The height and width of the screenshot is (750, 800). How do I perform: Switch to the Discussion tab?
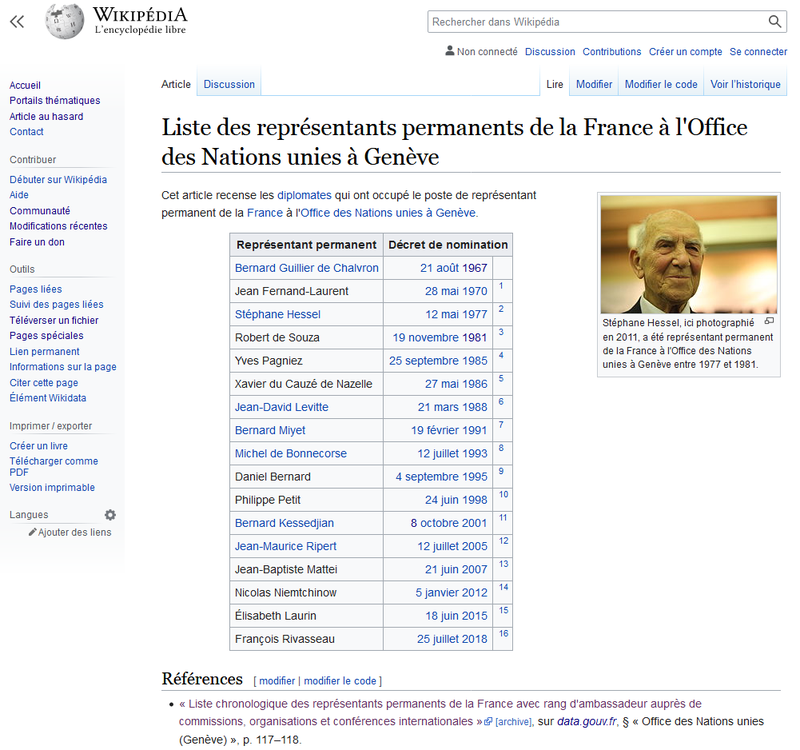coord(229,84)
